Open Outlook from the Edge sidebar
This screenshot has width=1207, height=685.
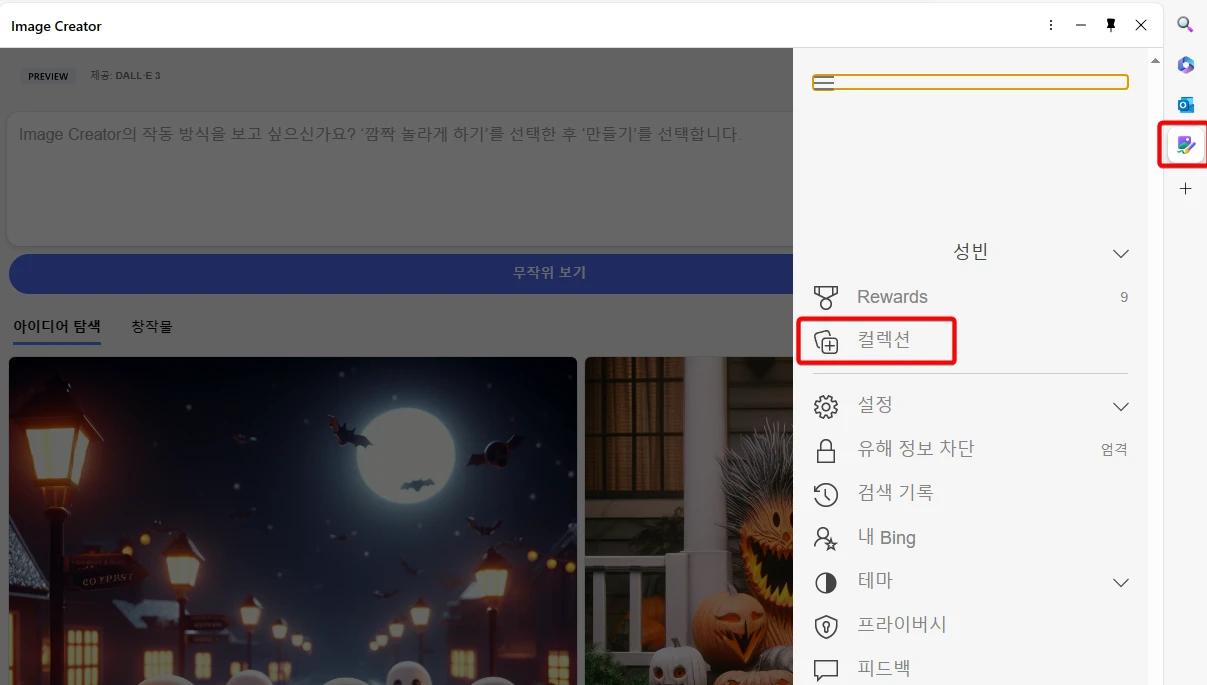pyautogui.click(x=1184, y=104)
